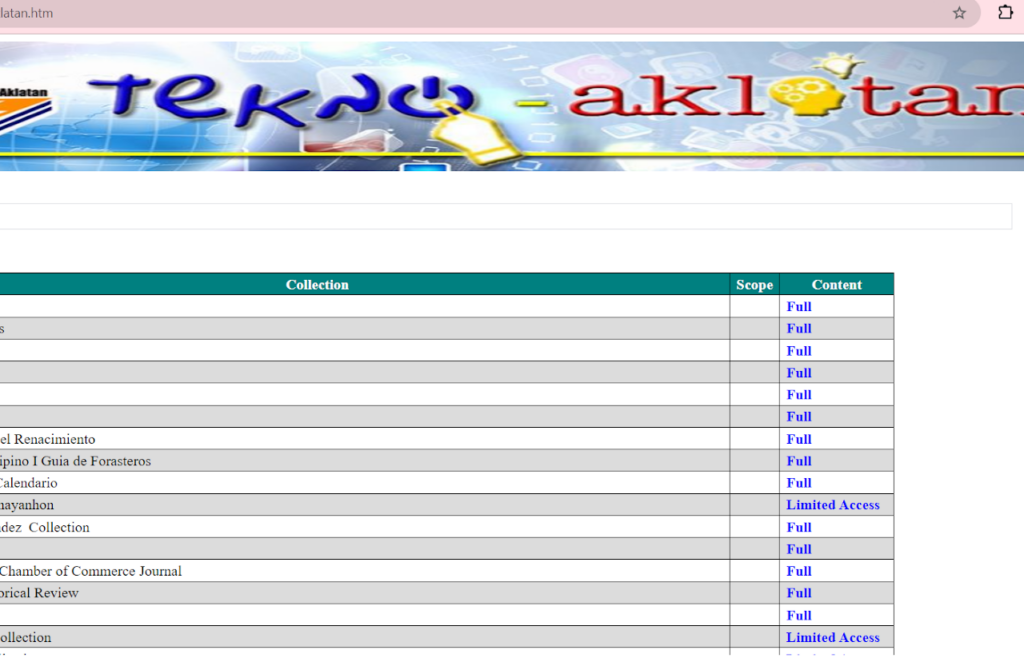1024x658 pixels.
Task: Select the Collection column header
Action: click(x=317, y=285)
